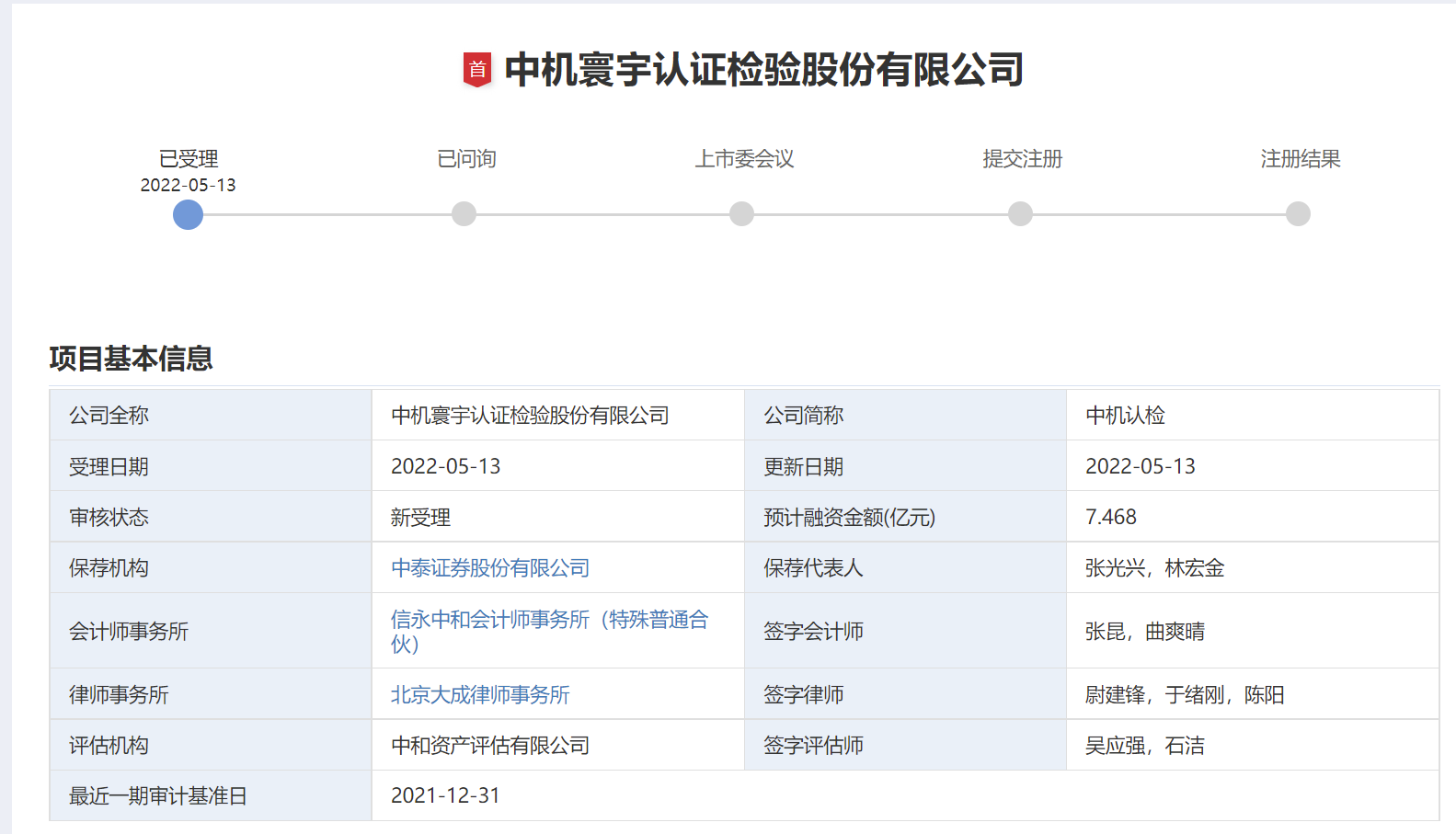Image resolution: width=1456 pixels, height=834 pixels.
Task: Click the 更新日期 value 2022-05-13
Action: point(1141,466)
